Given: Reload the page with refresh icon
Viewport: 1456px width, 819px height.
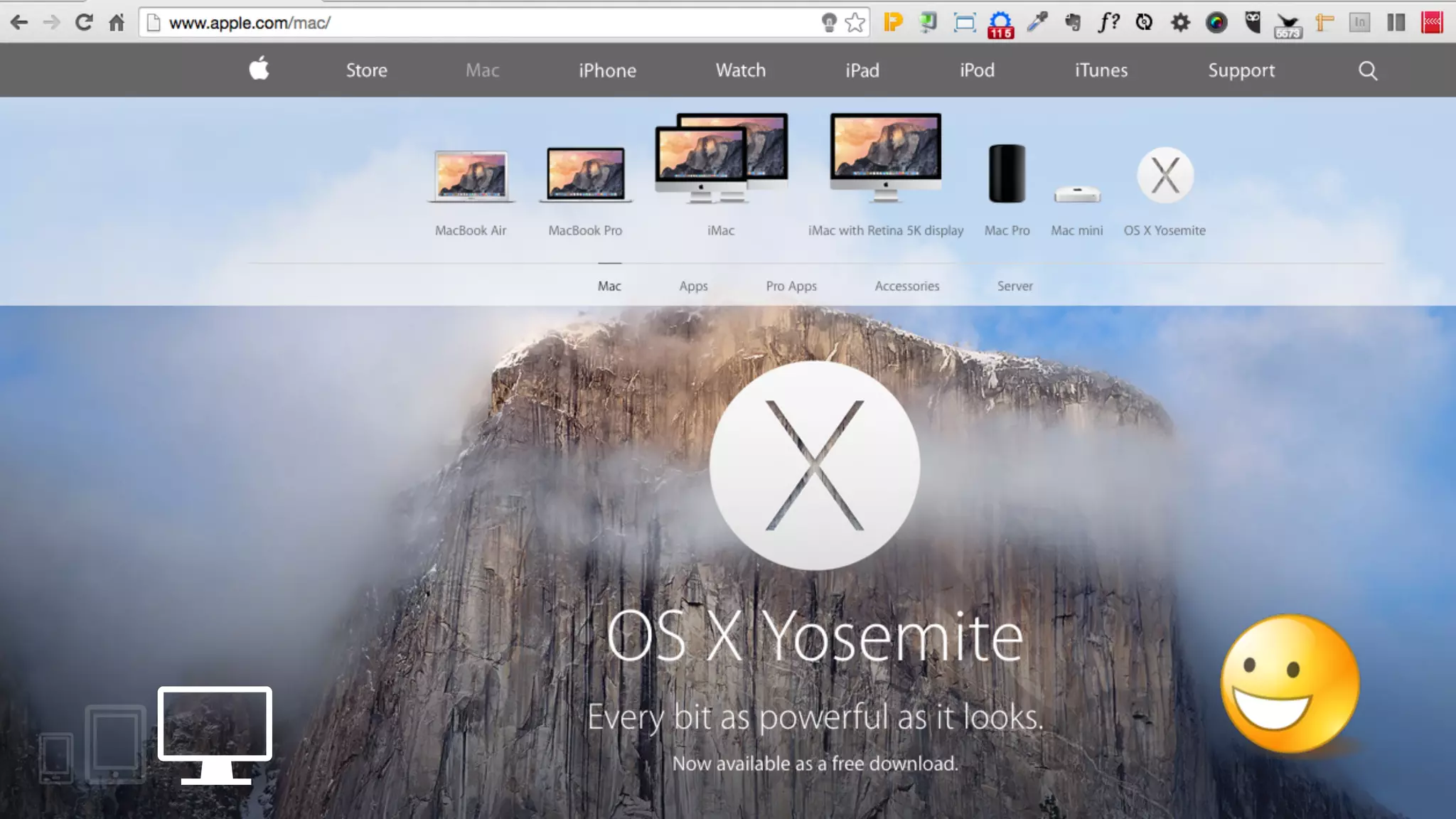Looking at the screenshot, I should point(84,23).
